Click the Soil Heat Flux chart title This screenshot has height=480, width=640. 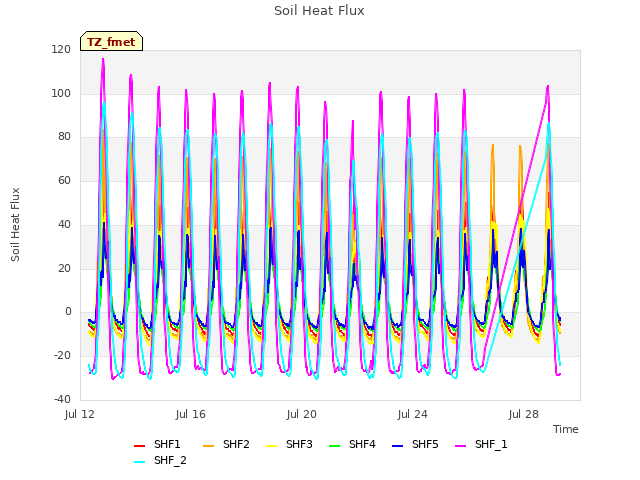319,11
